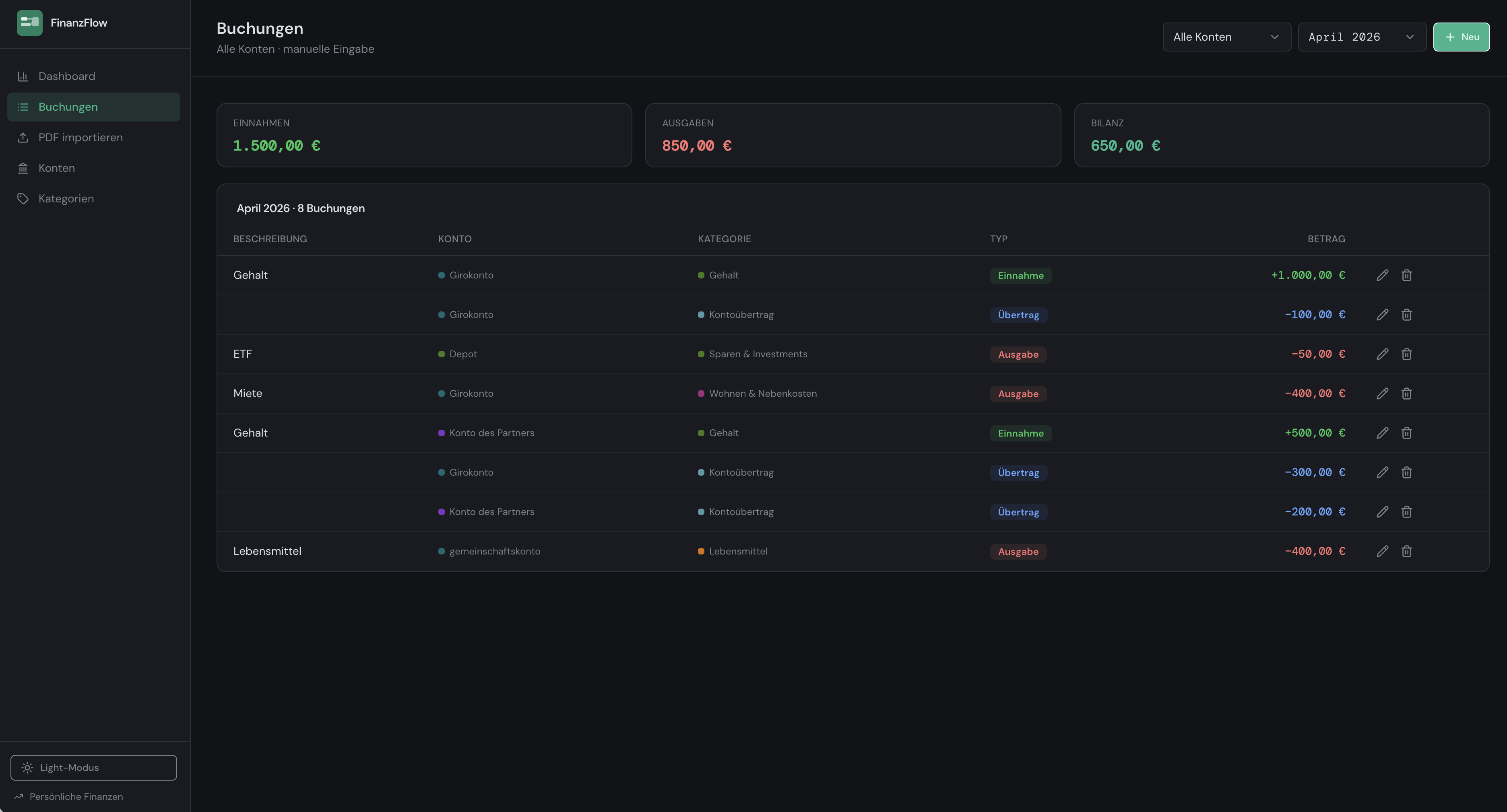Toggle Light-Modus in the sidebar

click(x=93, y=768)
